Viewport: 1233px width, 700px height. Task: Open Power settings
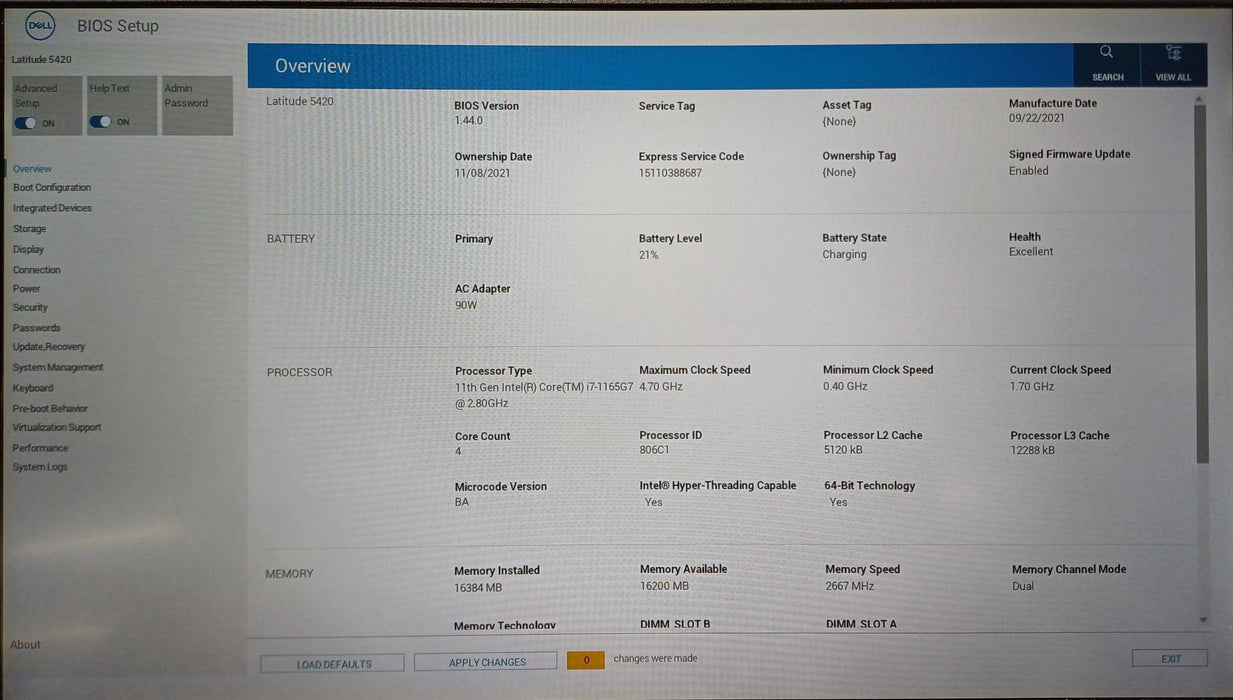click(x=26, y=288)
